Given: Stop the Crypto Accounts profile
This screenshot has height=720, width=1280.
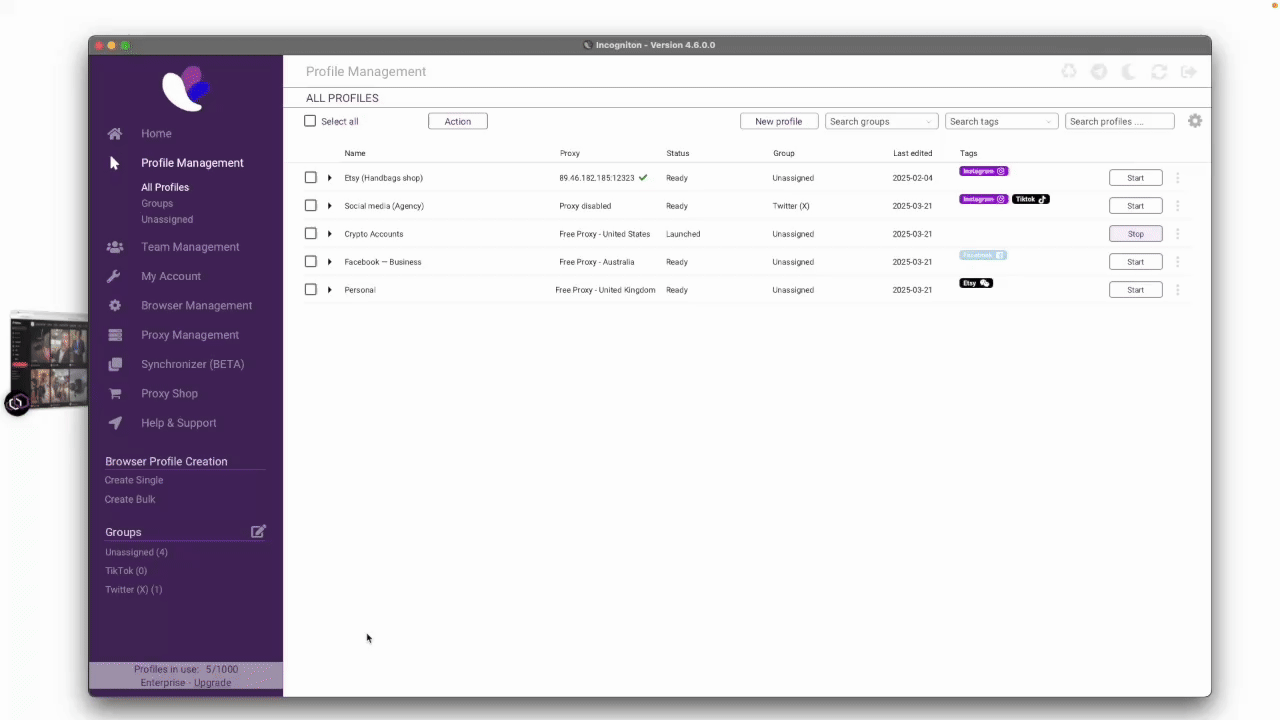Looking at the screenshot, I should [x=1135, y=234].
